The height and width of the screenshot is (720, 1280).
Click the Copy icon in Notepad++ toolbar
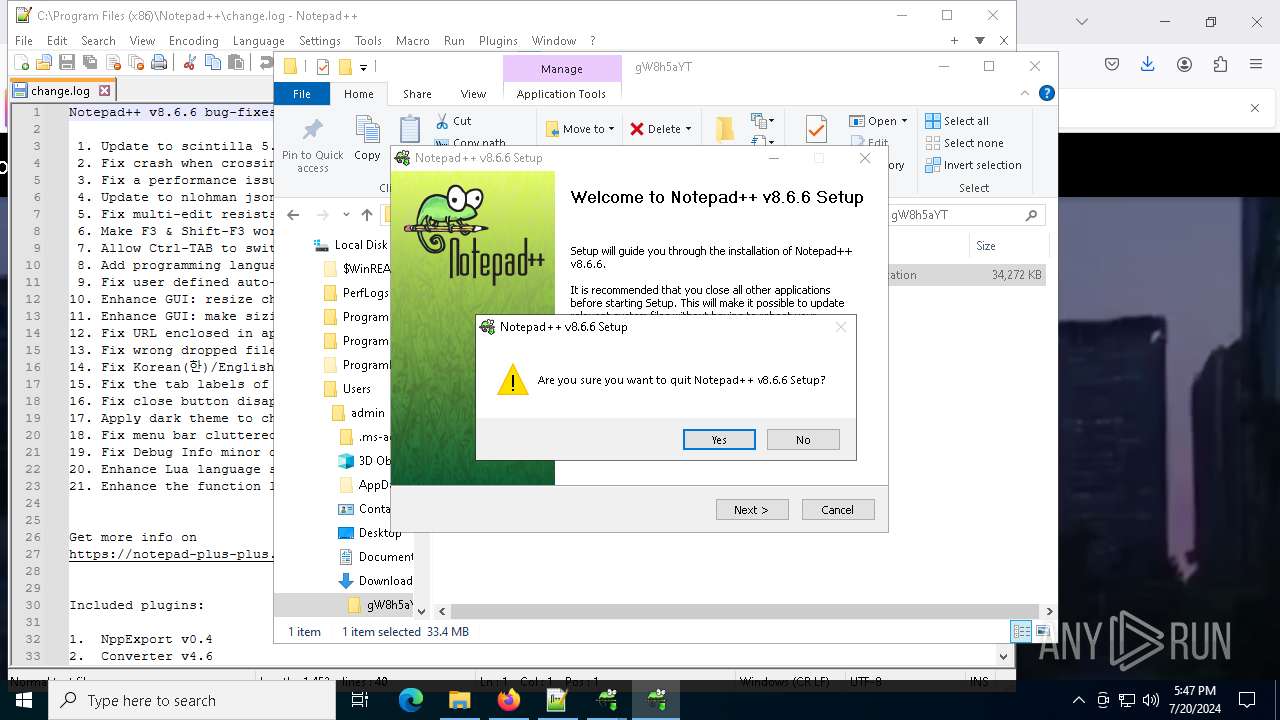[x=212, y=62]
